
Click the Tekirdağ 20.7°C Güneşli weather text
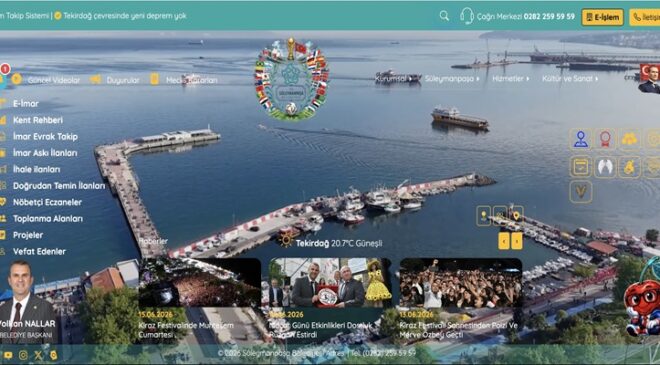(x=339, y=243)
